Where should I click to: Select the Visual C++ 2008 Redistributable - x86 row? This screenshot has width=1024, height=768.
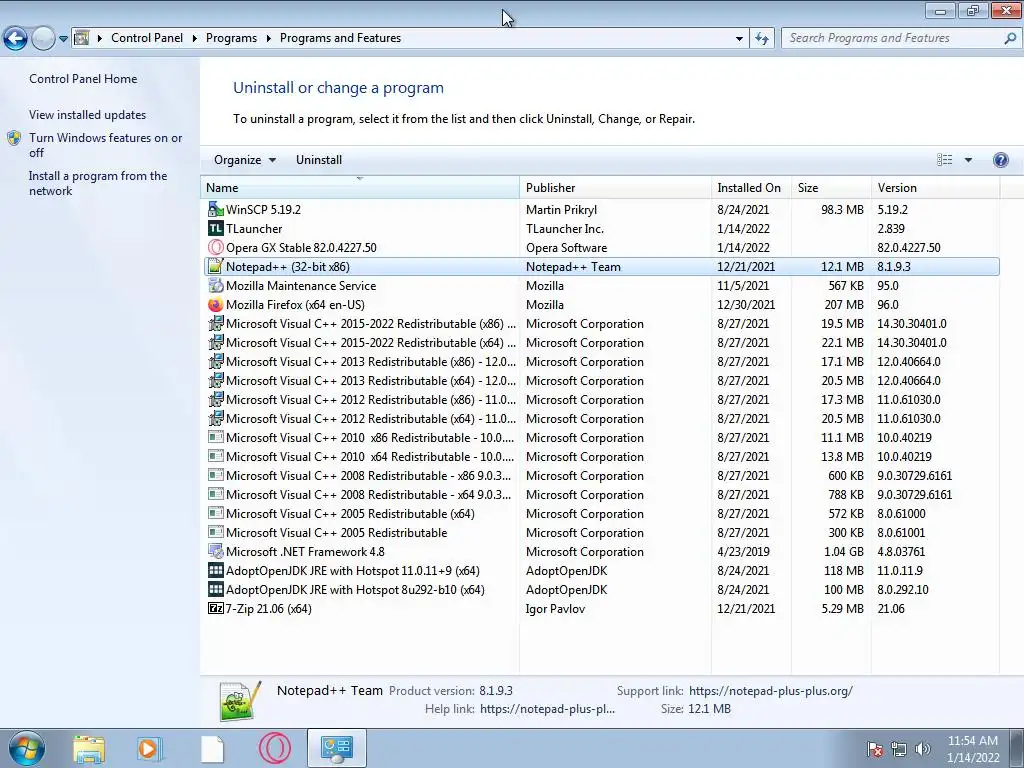point(600,475)
